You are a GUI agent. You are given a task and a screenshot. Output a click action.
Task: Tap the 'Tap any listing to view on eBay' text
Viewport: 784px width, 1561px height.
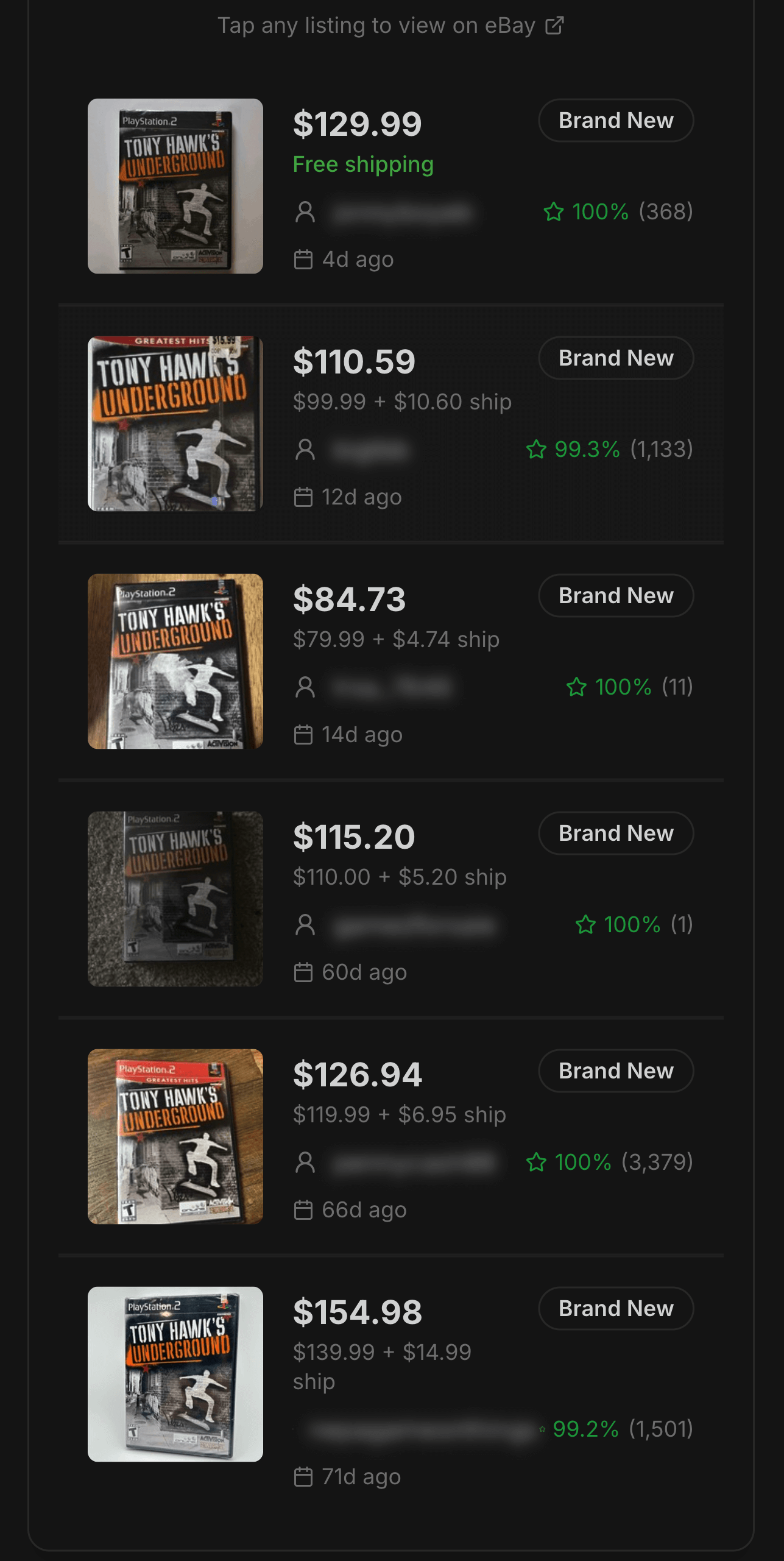[x=376, y=26]
